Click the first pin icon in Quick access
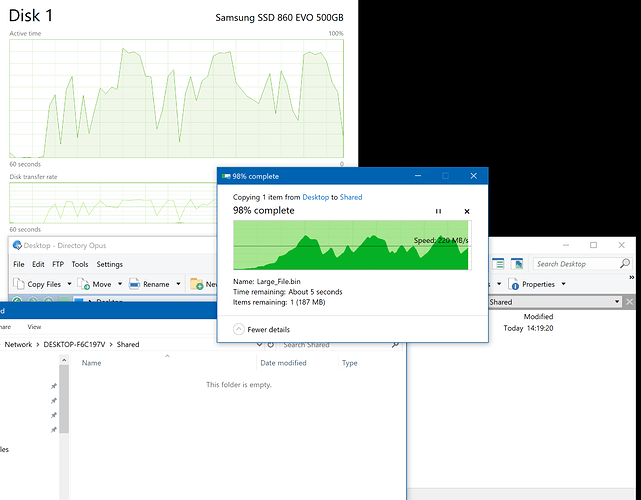 point(54,386)
